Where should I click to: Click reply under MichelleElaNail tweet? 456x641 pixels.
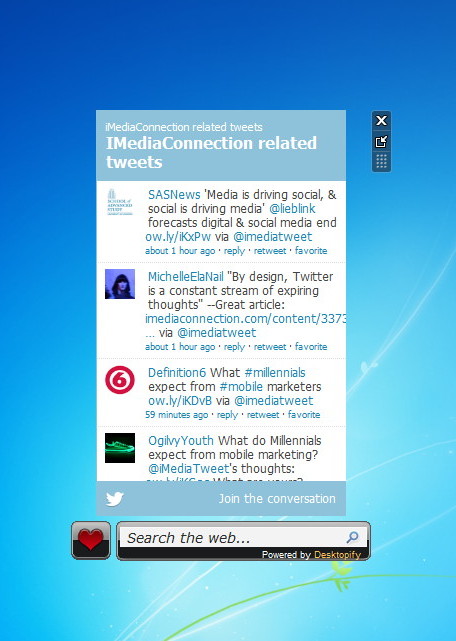pos(234,347)
